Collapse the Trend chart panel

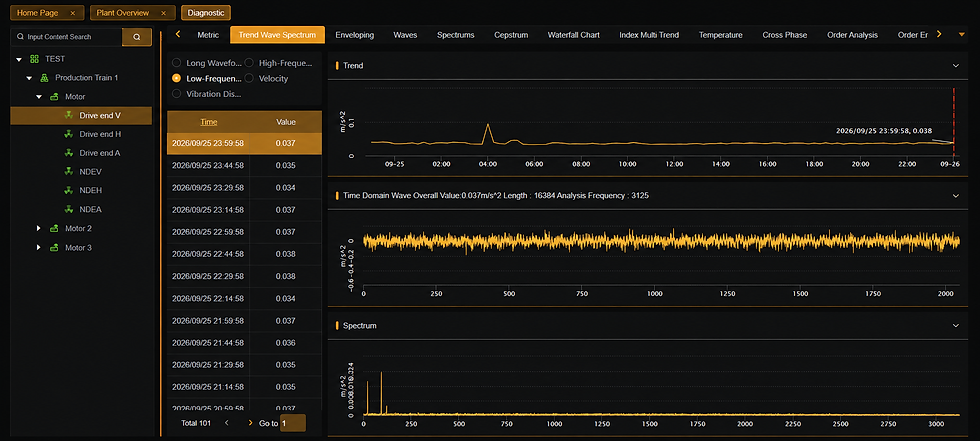click(x=955, y=66)
